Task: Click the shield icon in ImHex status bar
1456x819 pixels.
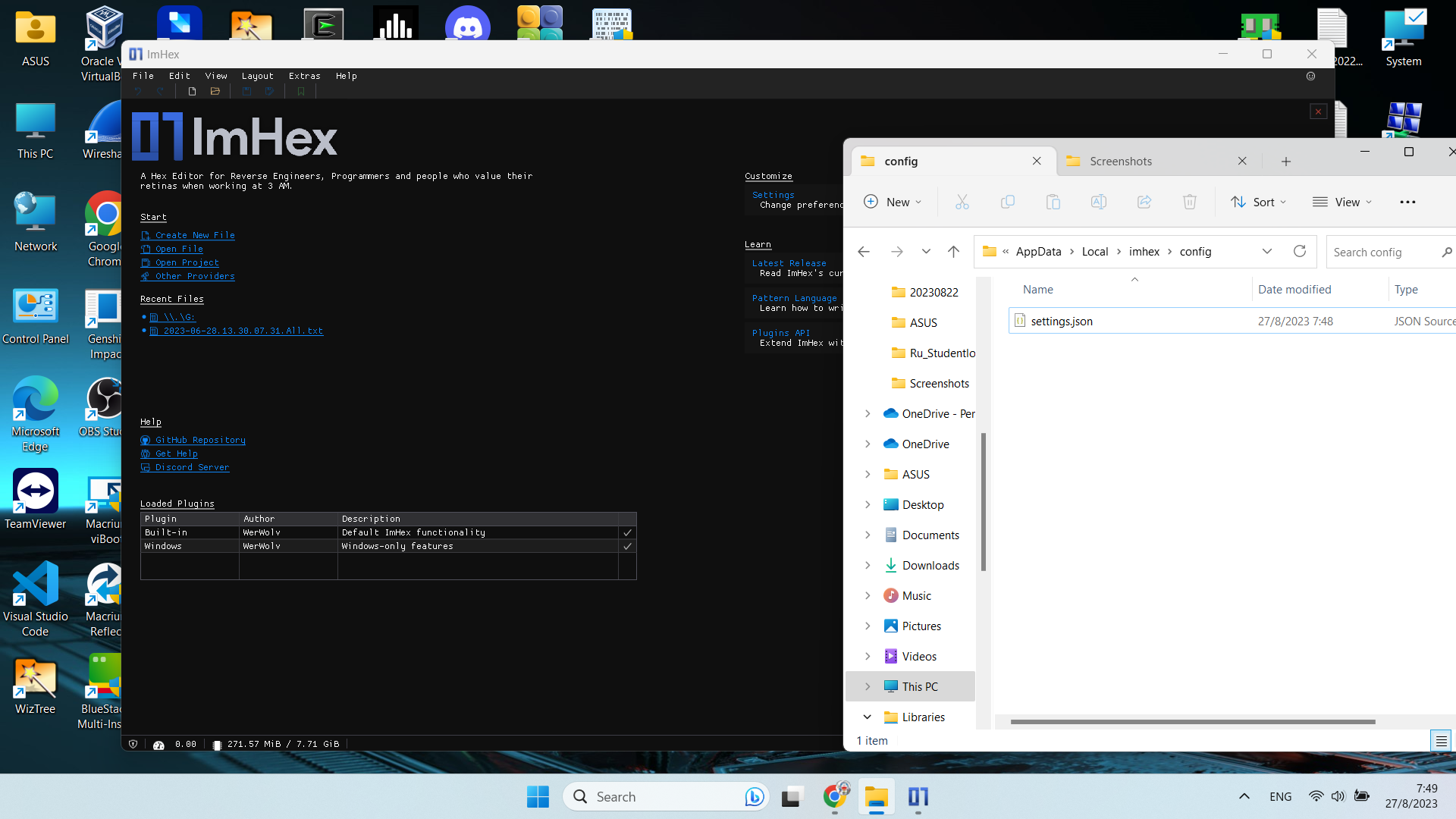Action: (133, 744)
